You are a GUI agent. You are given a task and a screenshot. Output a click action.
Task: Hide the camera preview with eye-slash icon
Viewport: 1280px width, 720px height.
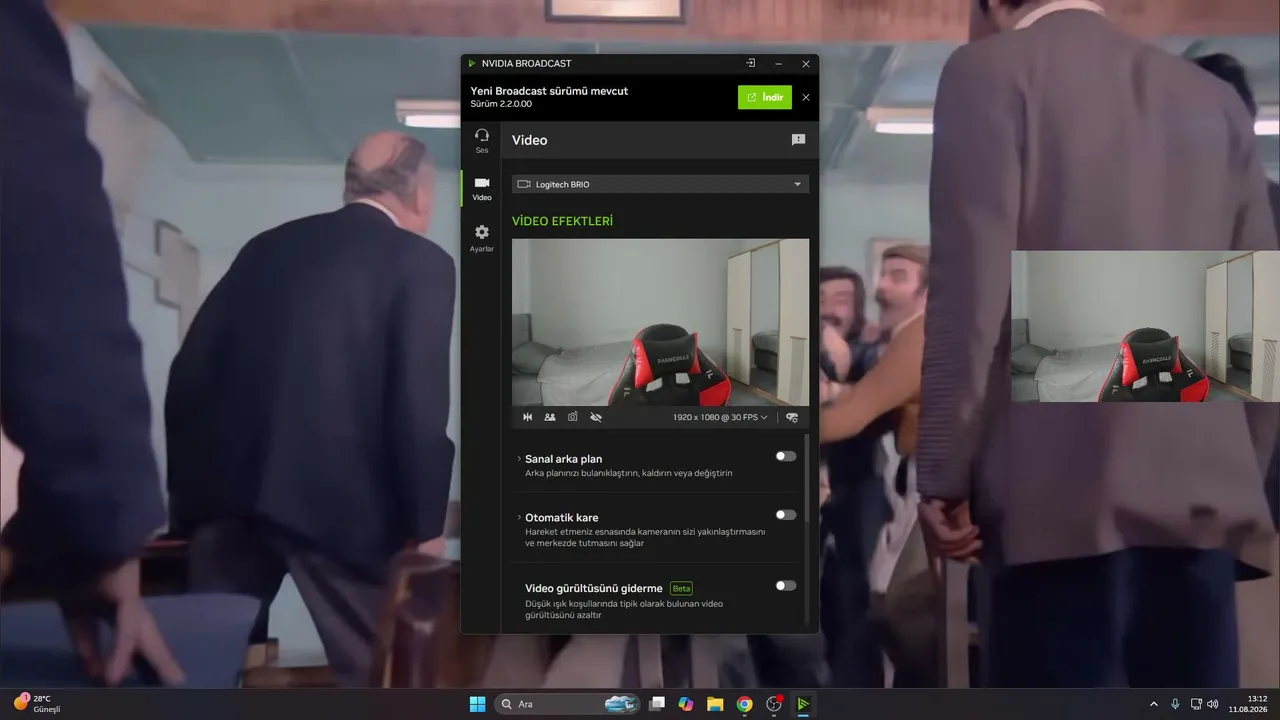click(596, 417)
